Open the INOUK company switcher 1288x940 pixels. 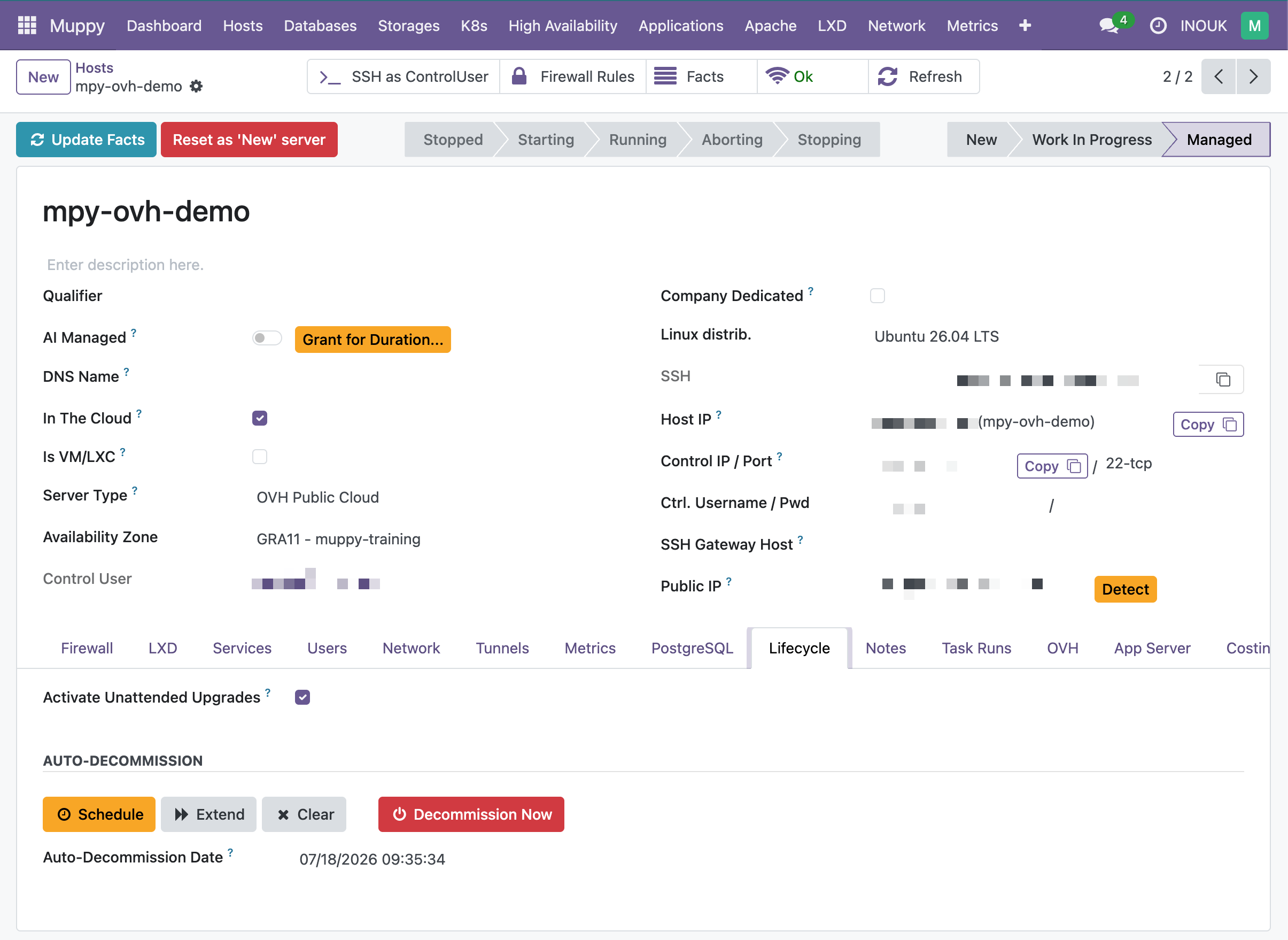[x=1203, y=26]
